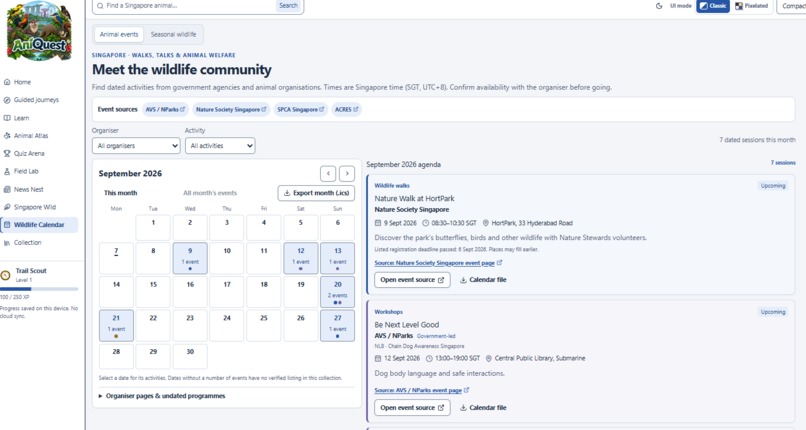The width and height of the screenshot is (806, 430).
Task: Click the September 2026 calendar heading
Action: (x=130, y=174)
